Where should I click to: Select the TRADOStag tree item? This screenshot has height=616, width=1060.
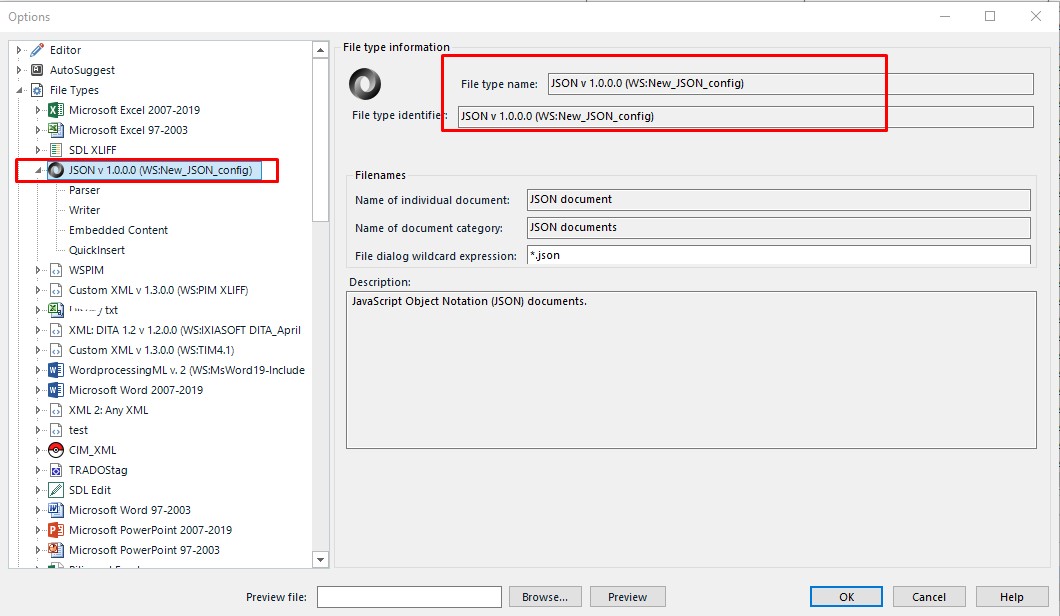coord(98,470)
